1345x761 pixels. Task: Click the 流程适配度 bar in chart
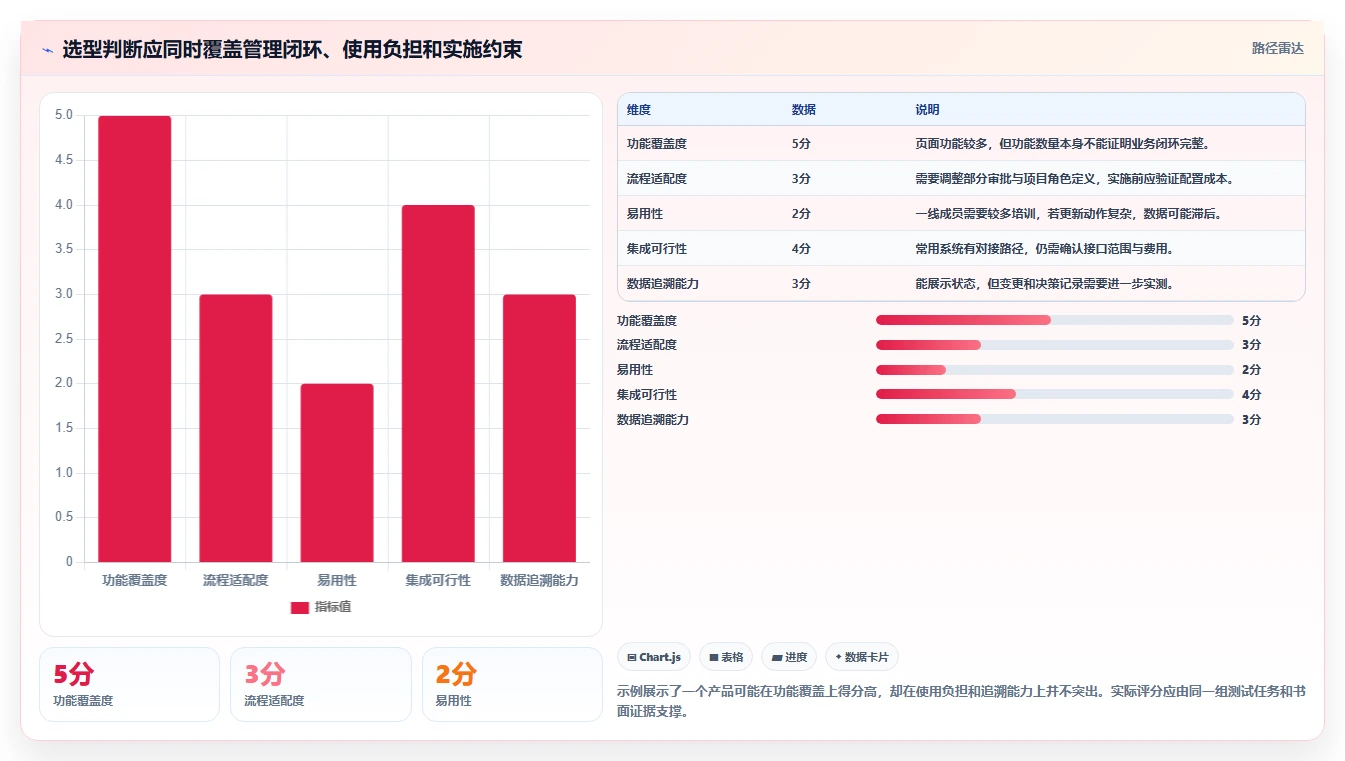tap(236, 428)
